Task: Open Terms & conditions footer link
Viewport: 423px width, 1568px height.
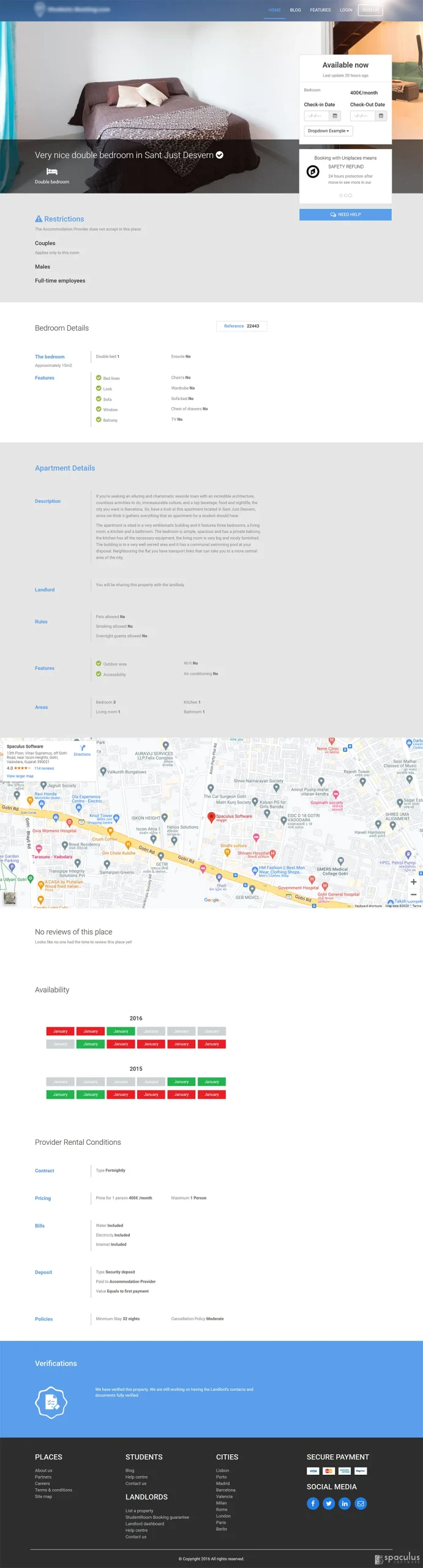Action: [x=53, y=1490]
